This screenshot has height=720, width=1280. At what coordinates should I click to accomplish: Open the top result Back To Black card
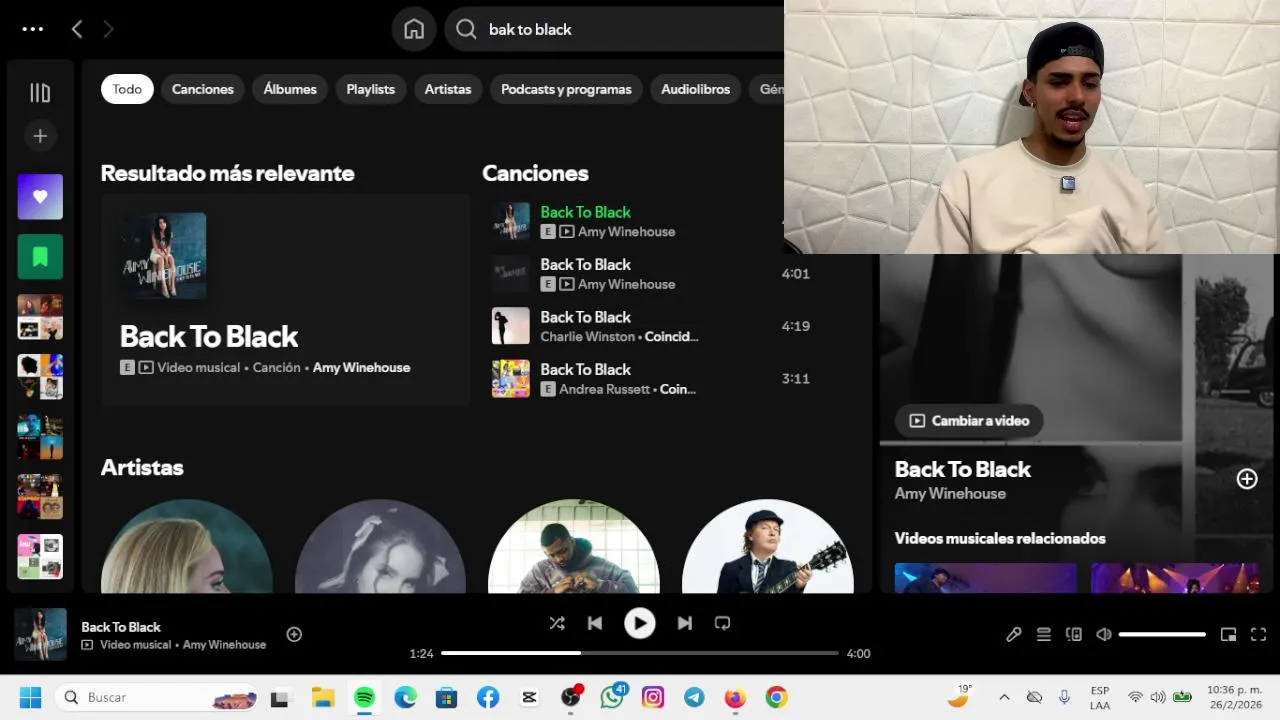(x=286, y=299)
